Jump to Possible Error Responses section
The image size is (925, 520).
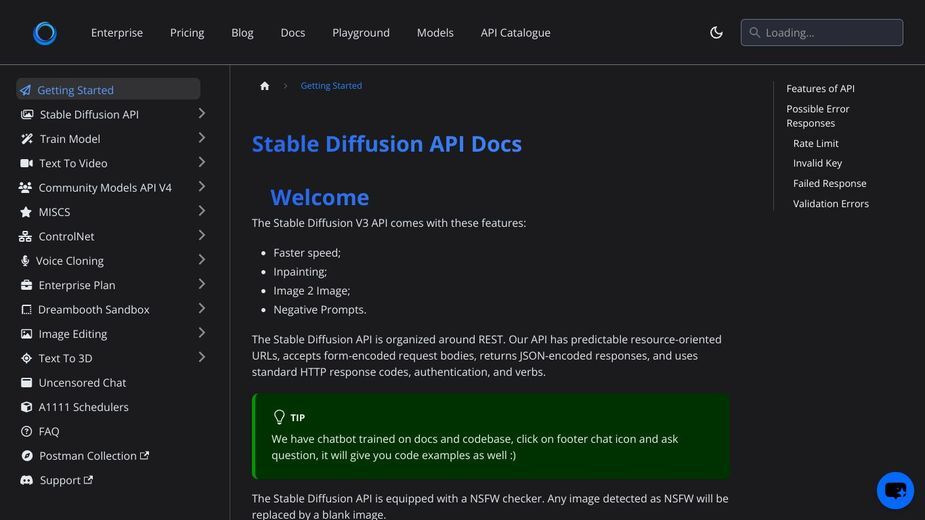(x=818, y=116)
